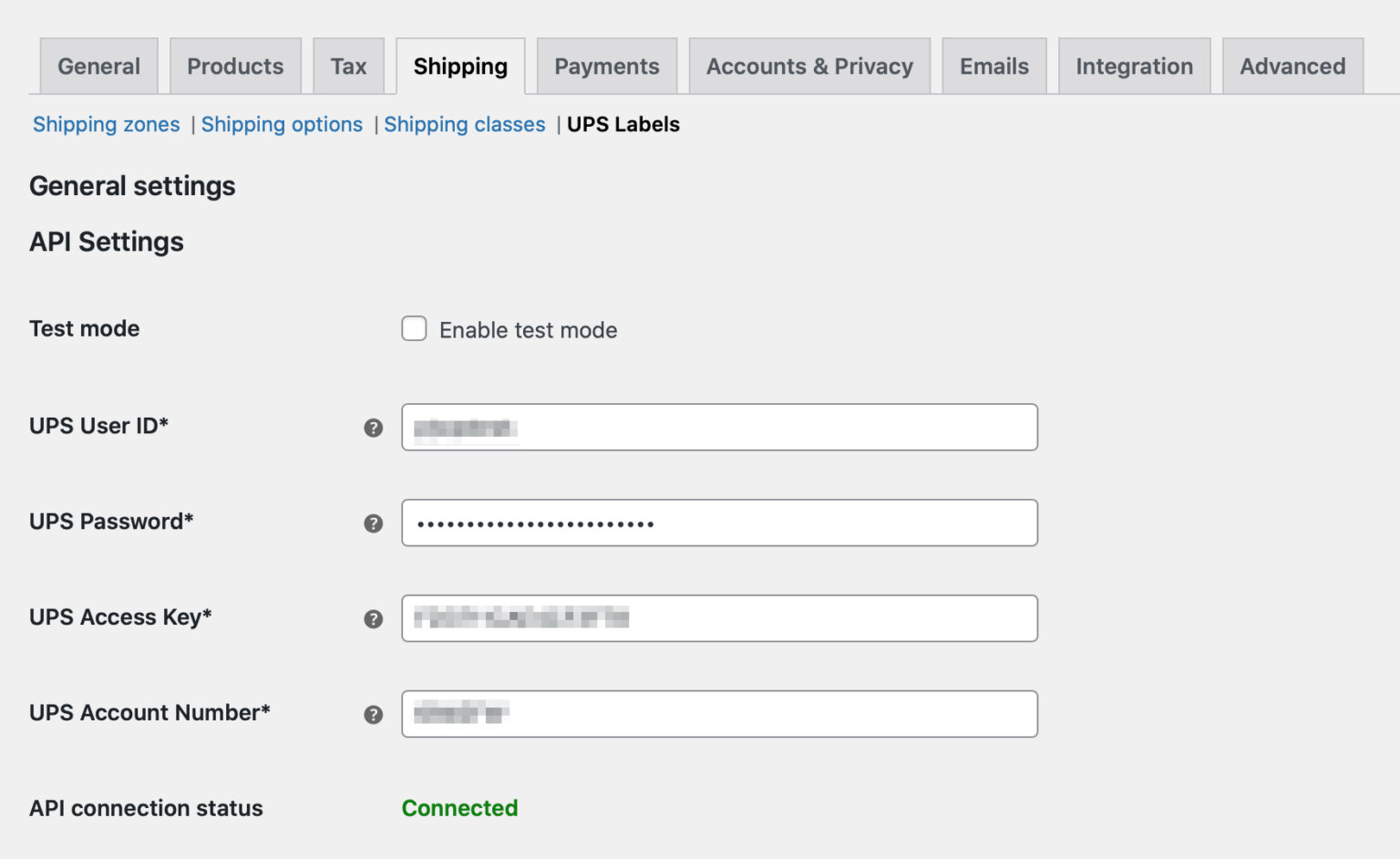Focus the UPS Password field

(719, 523)
